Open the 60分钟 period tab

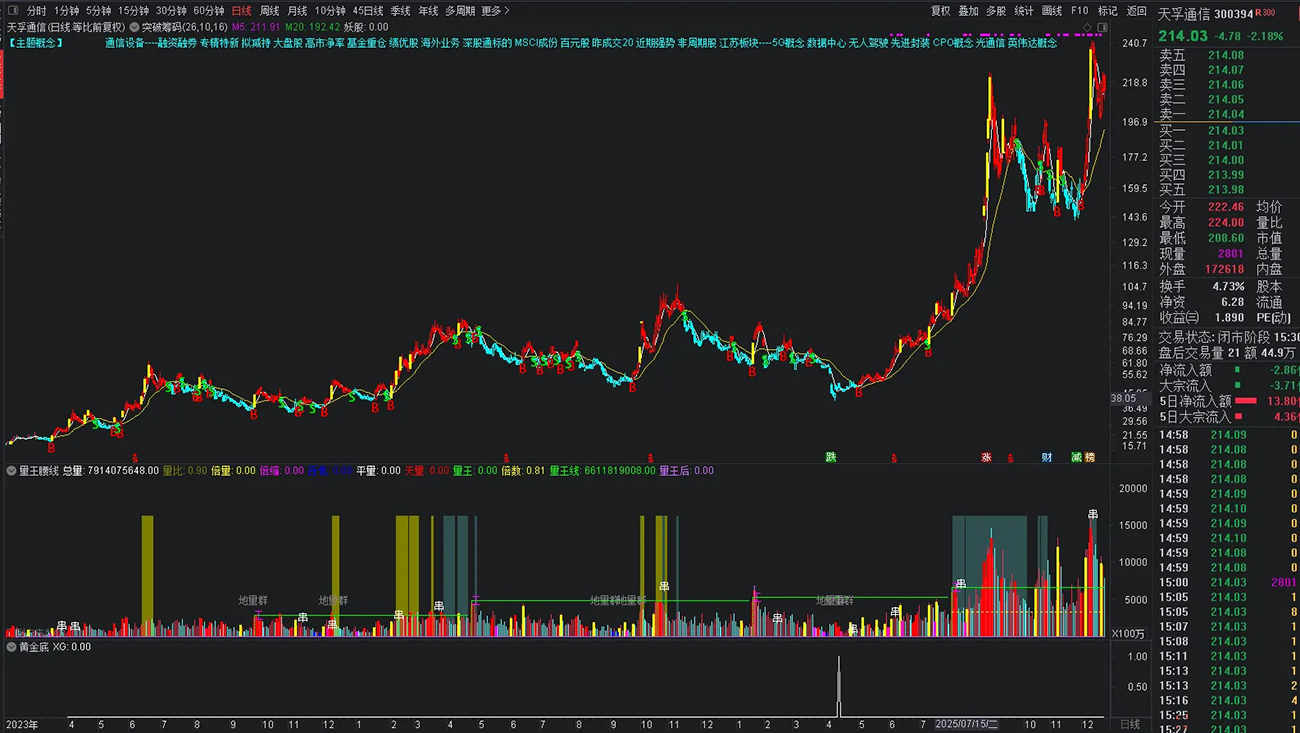[x=208, y=11]
